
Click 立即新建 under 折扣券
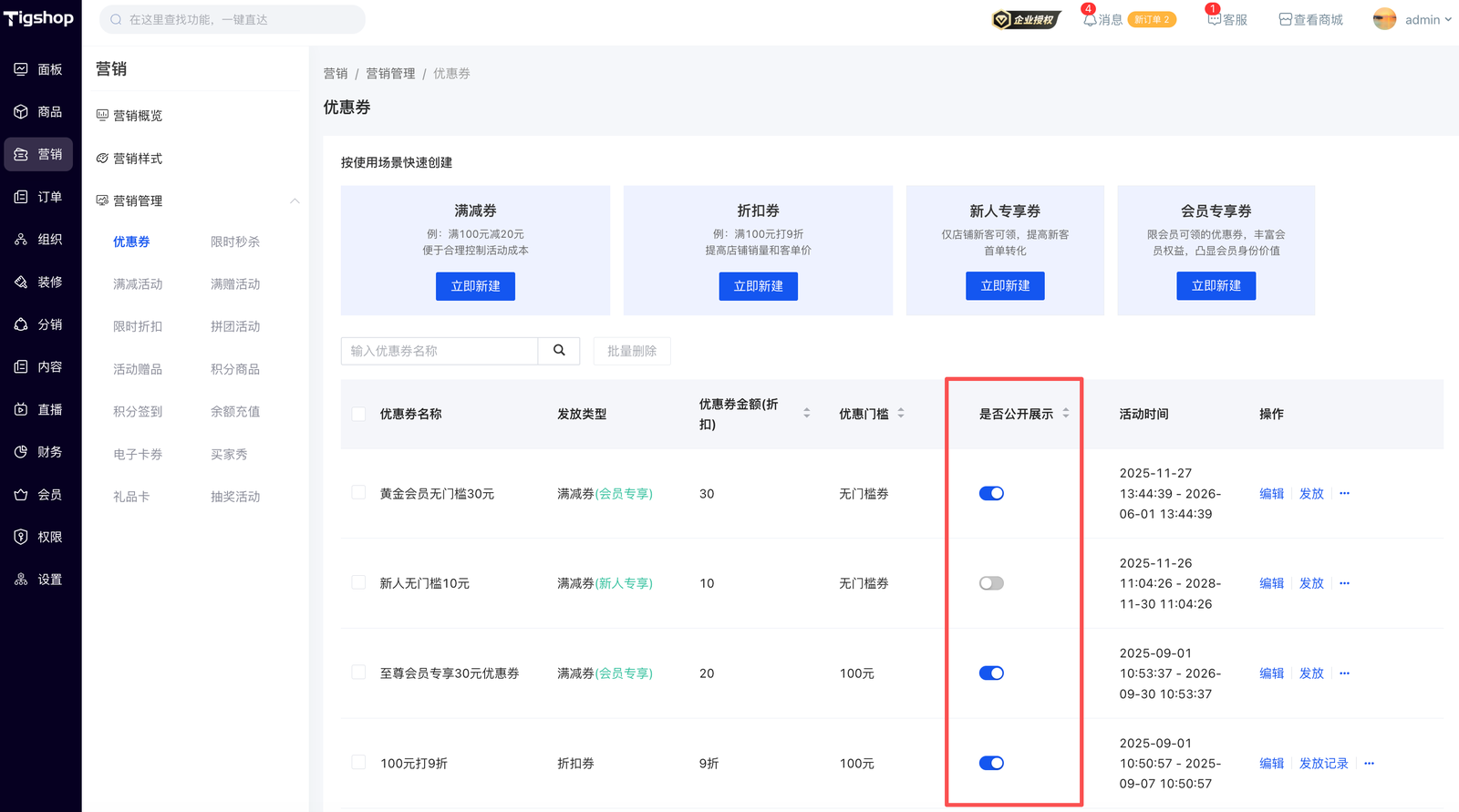tap(758, 286)
